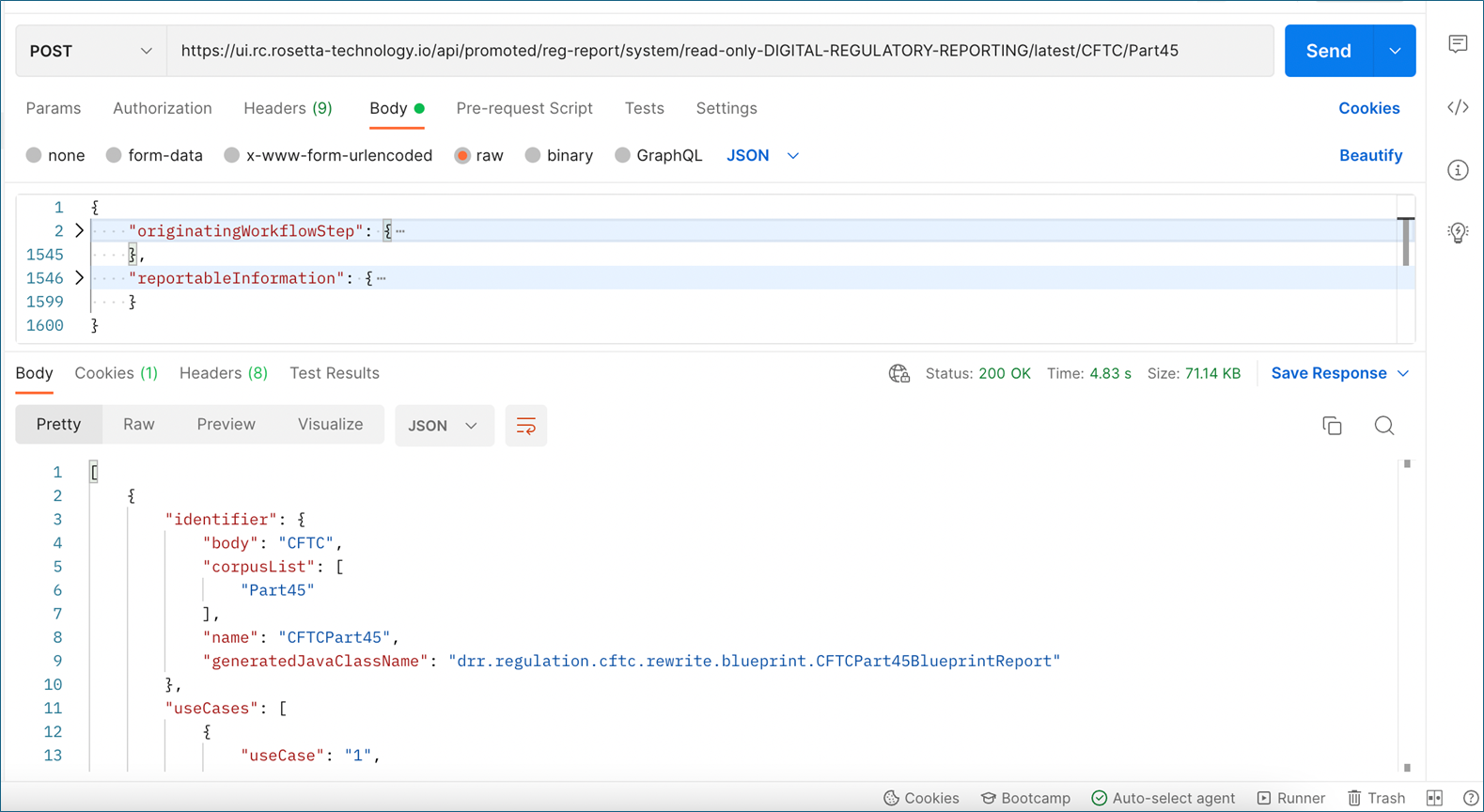
Task: Expand the reportableInformation fold arrow
Action: 79,277
